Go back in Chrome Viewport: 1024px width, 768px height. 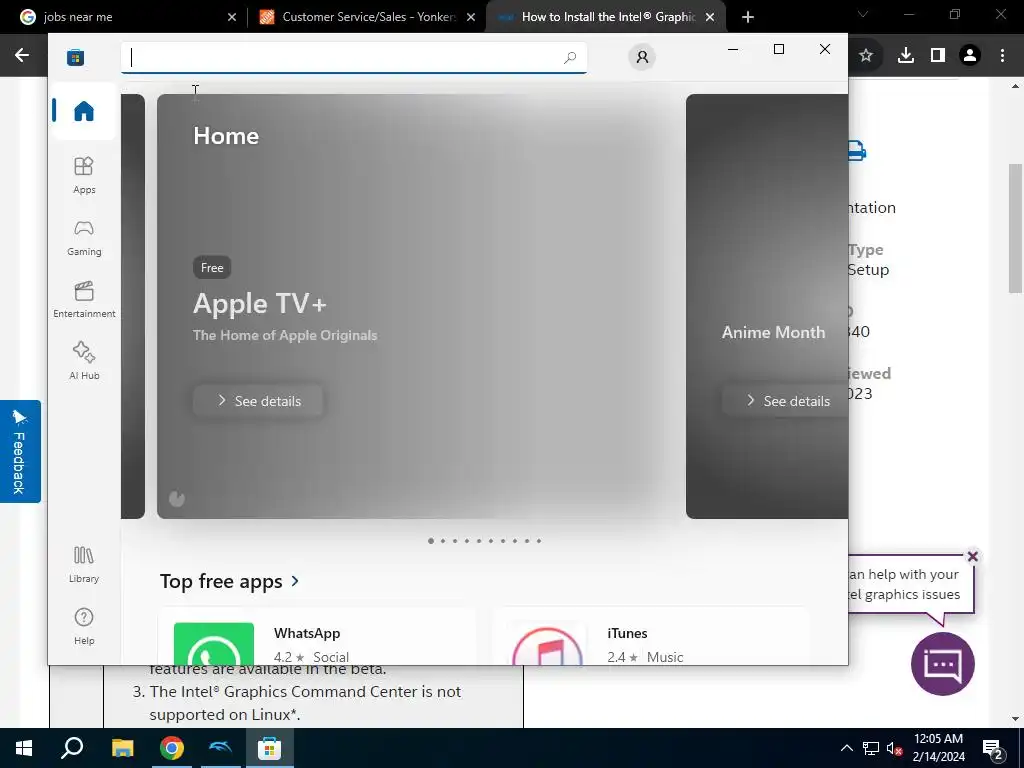pyautogui.click(x=22, y=56)
